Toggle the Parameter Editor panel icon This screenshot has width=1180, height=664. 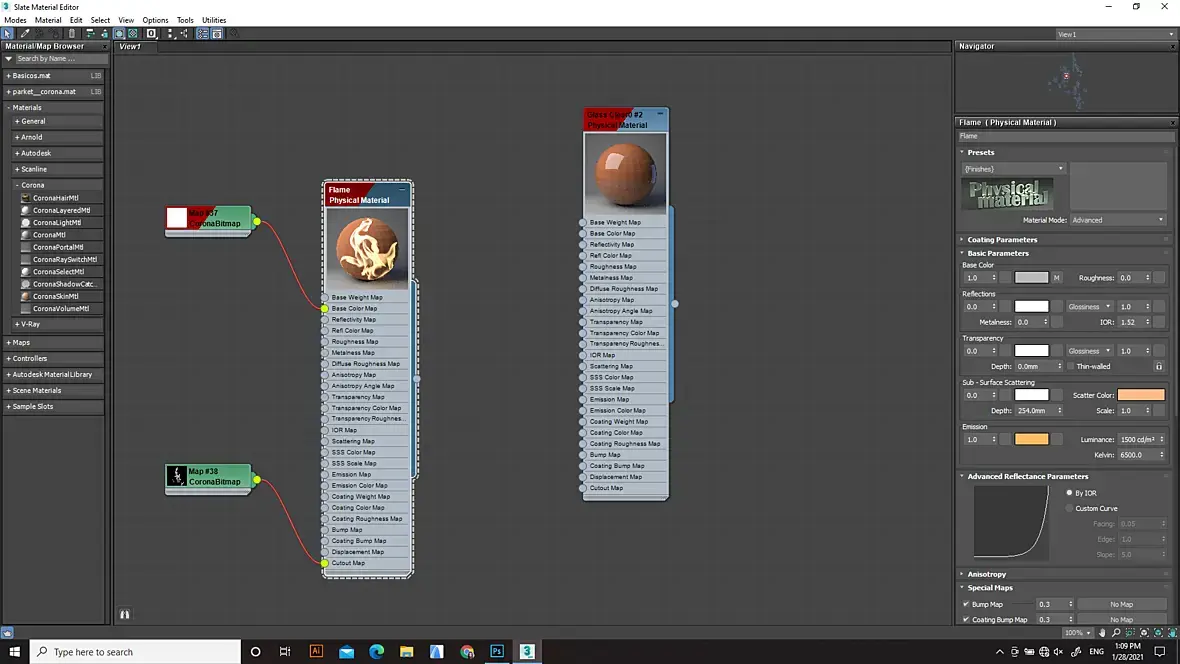[x=217, y=33]
